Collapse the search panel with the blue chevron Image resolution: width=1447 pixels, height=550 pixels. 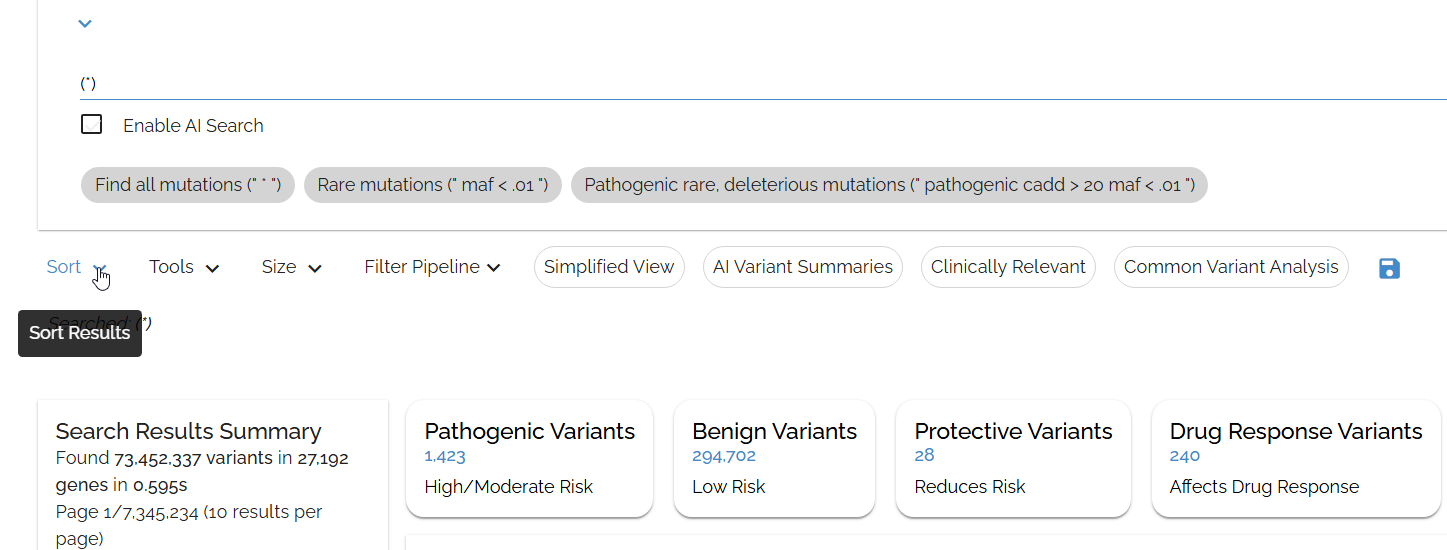pos(85,23)
